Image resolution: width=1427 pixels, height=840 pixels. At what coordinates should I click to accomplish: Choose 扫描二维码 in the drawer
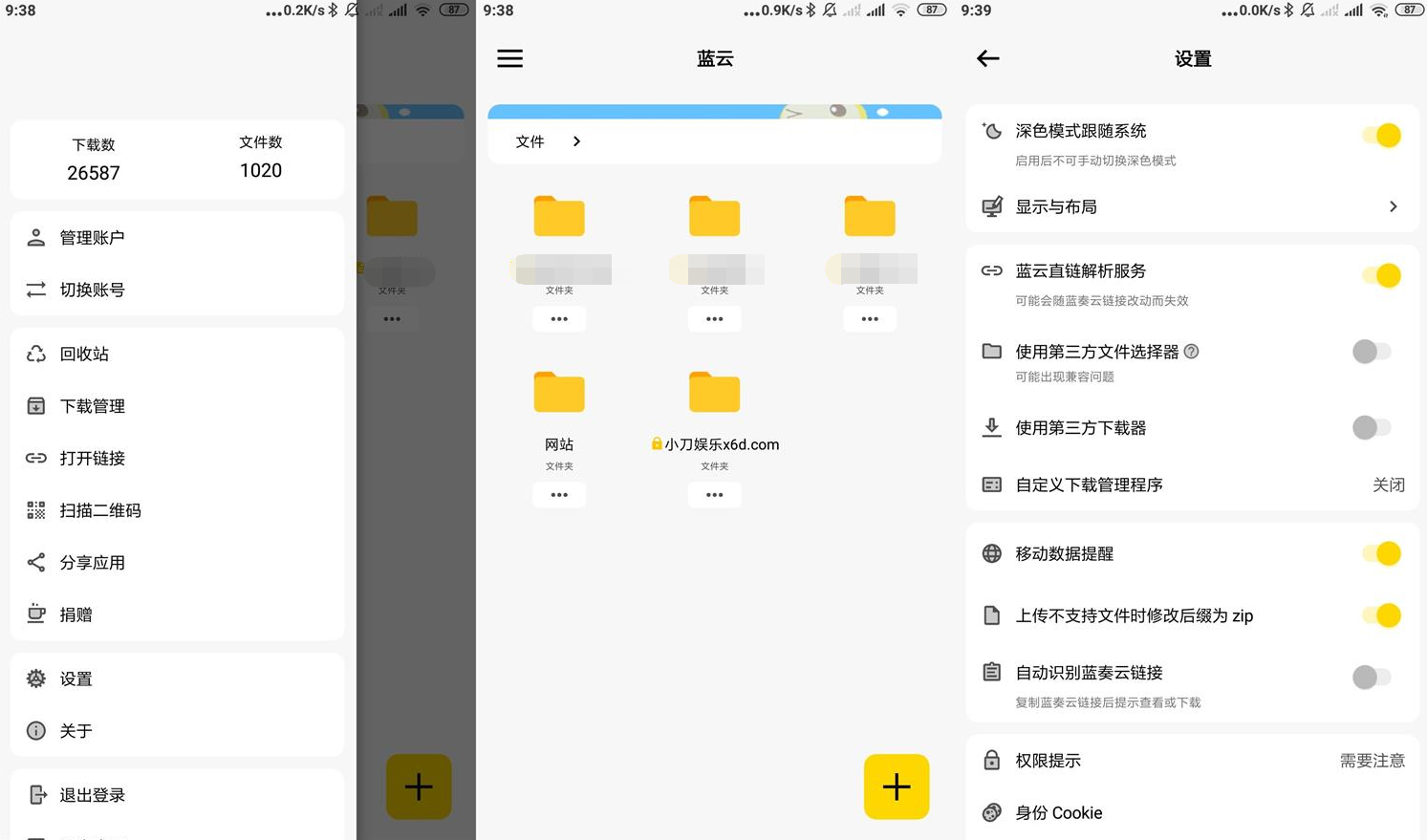coord(177,510)
